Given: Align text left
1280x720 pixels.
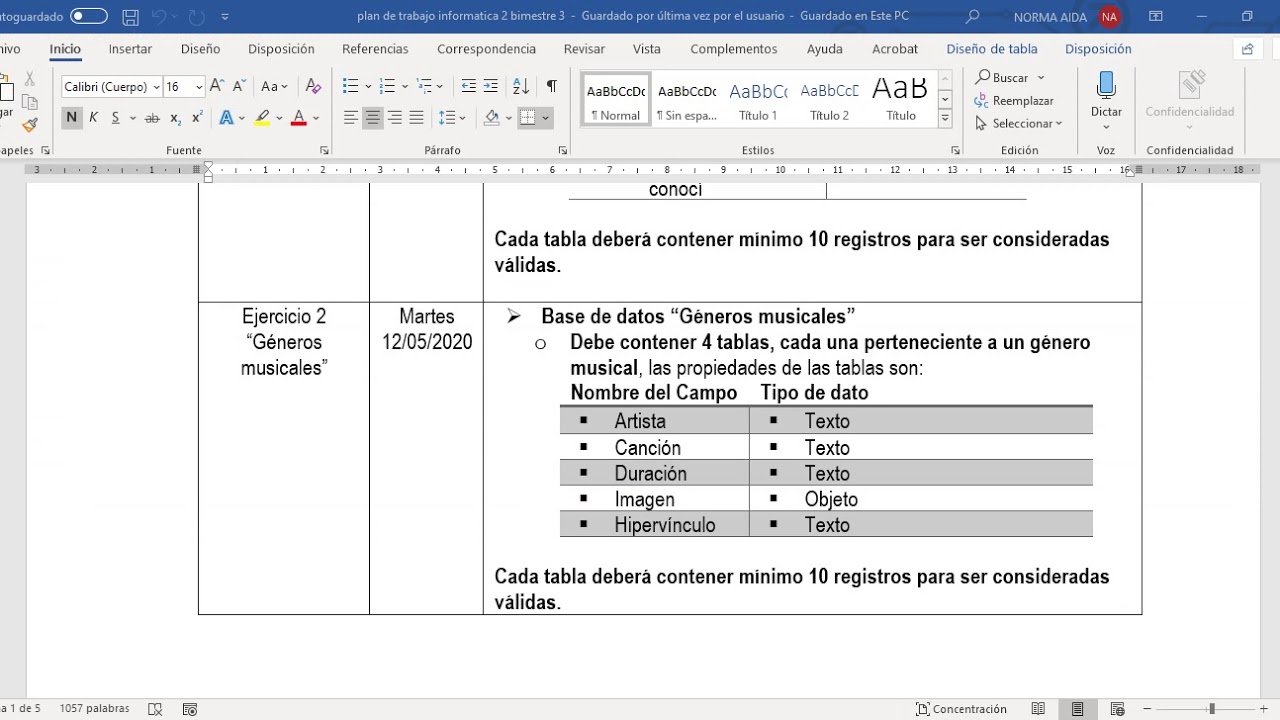Looking at the screenshot, I should tap(350, 118).
